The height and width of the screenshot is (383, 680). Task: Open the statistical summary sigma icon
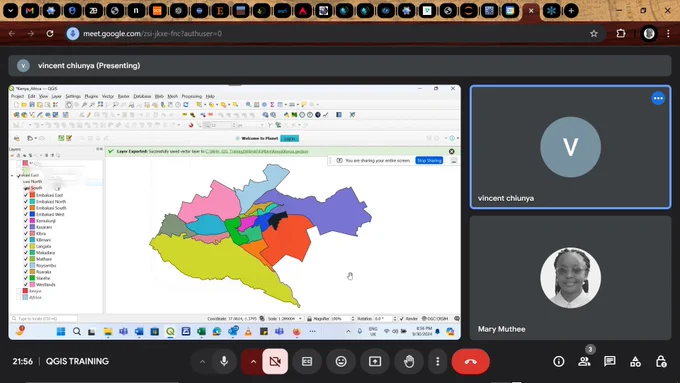click(272, 105)
